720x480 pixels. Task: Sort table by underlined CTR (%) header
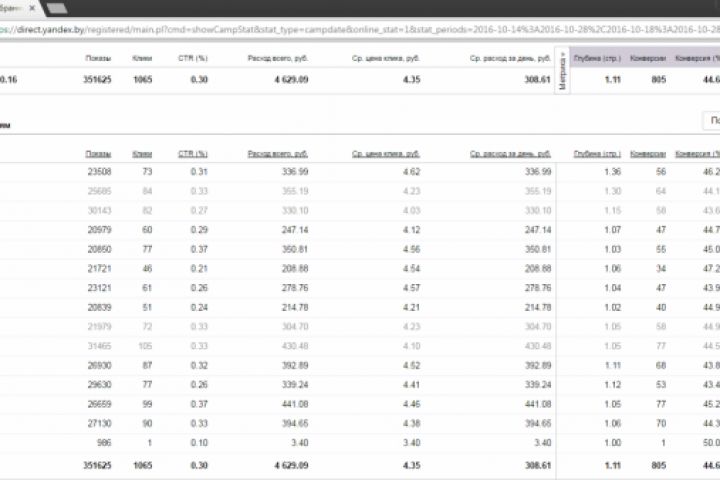[x=193, y=154]
